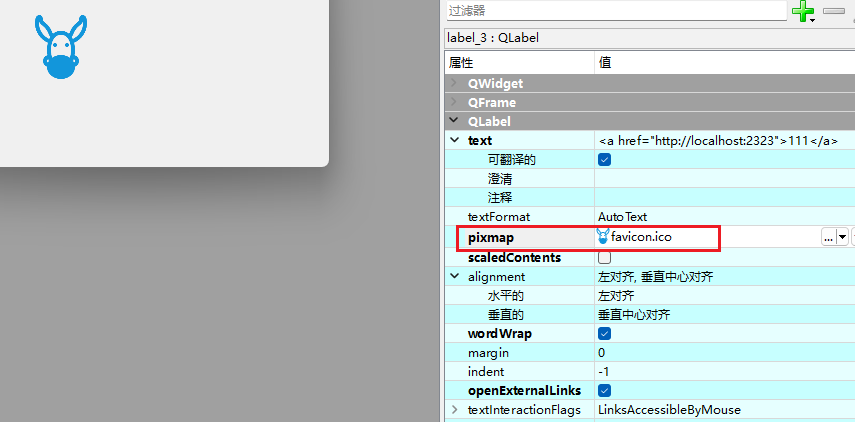855x422 pixels.
Task: Click the gray minus remove property icon
Action: [833, 11]
